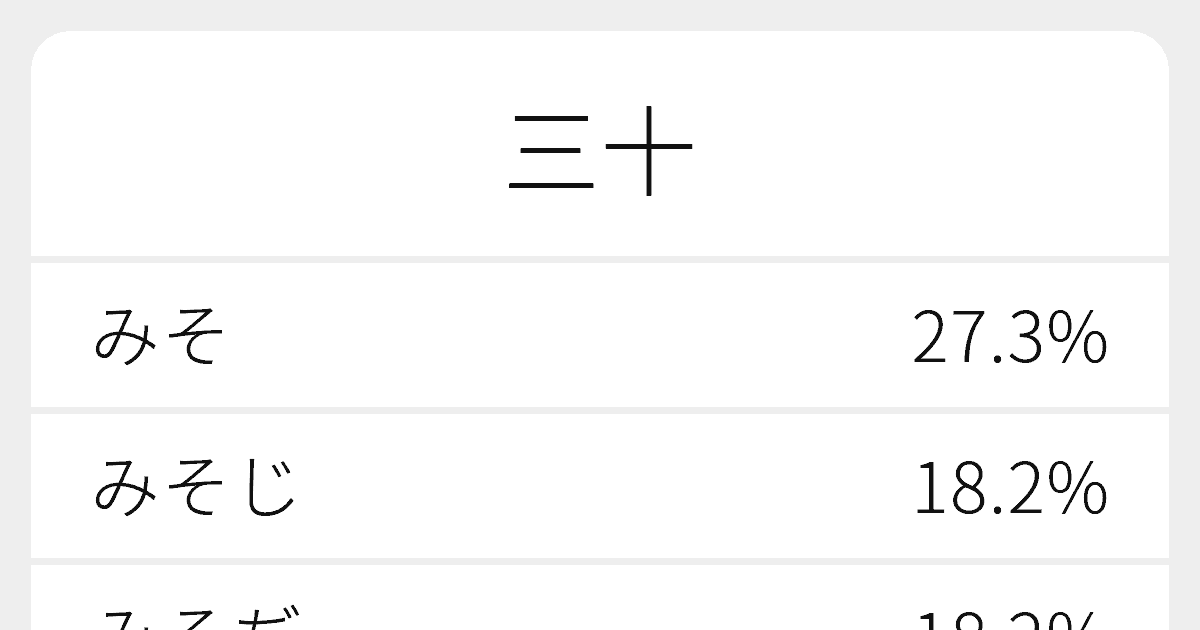Viewport: 1200px width, 630px height.
Task: Select the みそ reading label
Action: tap(160, 337)
